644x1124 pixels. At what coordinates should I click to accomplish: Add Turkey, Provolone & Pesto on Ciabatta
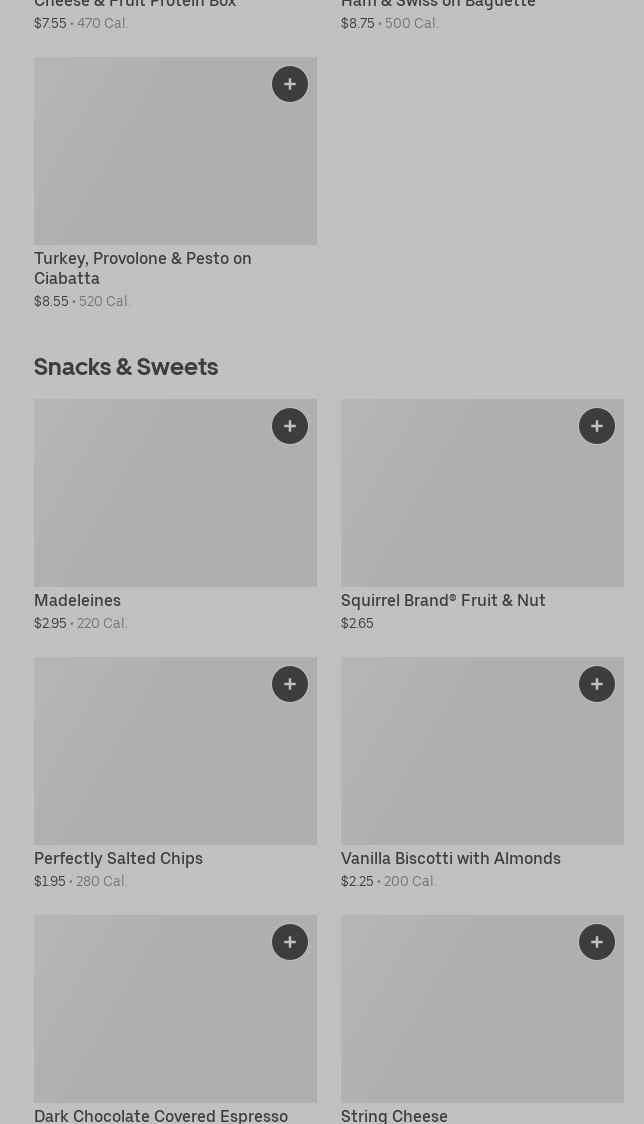click(290, 84)
